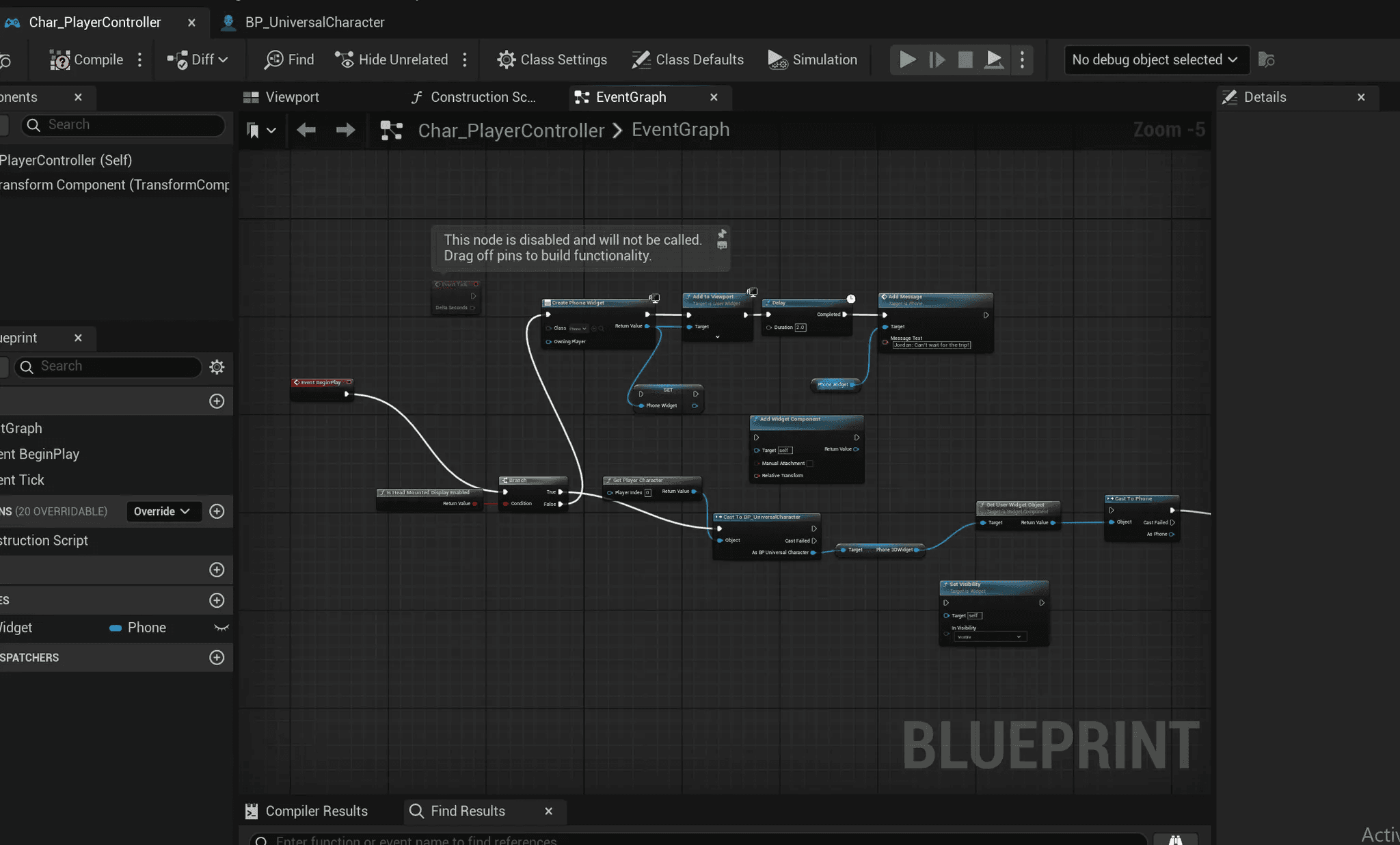Viewport: 1400px width, 845px height.
Task: Expand the Override functions dropdown
Action: (x=163, y=511)
